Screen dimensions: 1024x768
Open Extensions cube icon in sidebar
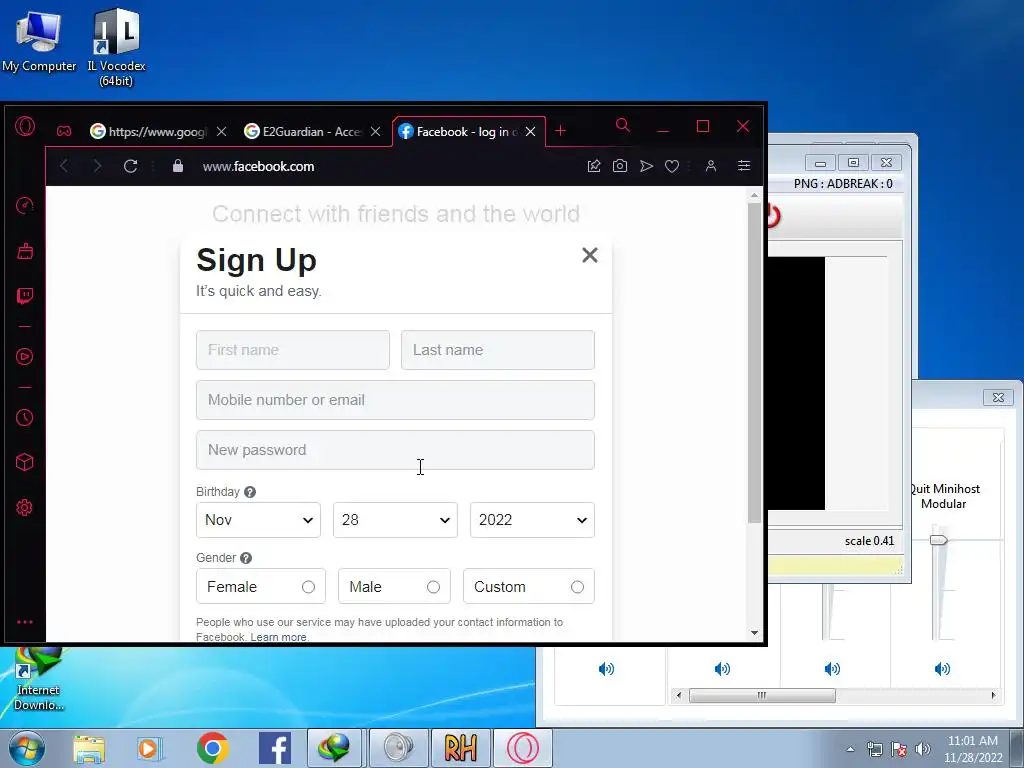[25, 462]
